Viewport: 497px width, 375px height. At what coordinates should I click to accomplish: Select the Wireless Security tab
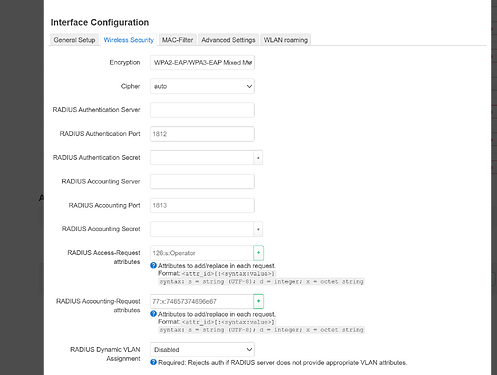[129, 40]
